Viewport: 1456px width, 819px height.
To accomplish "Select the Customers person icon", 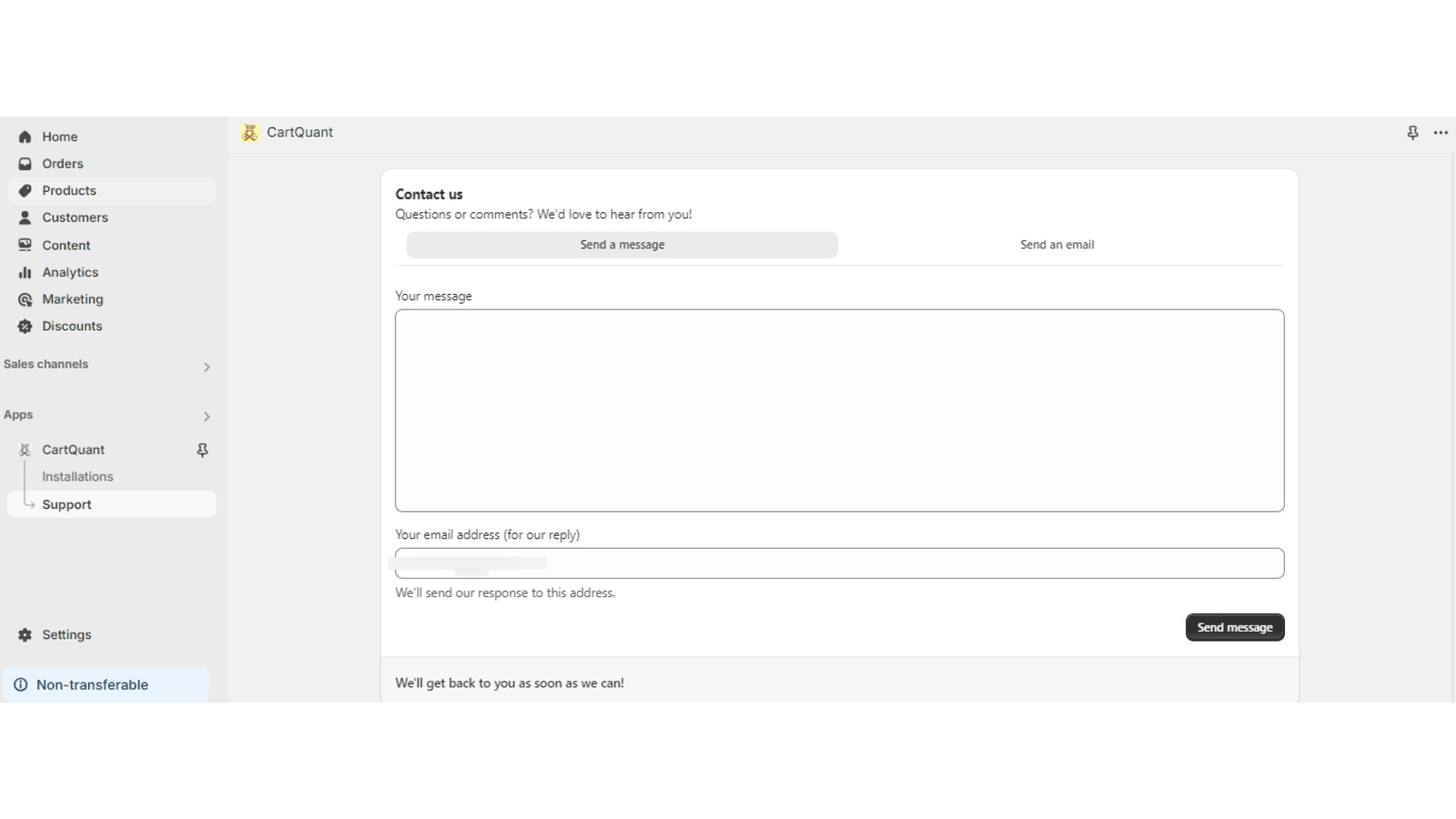I will 25,217.
